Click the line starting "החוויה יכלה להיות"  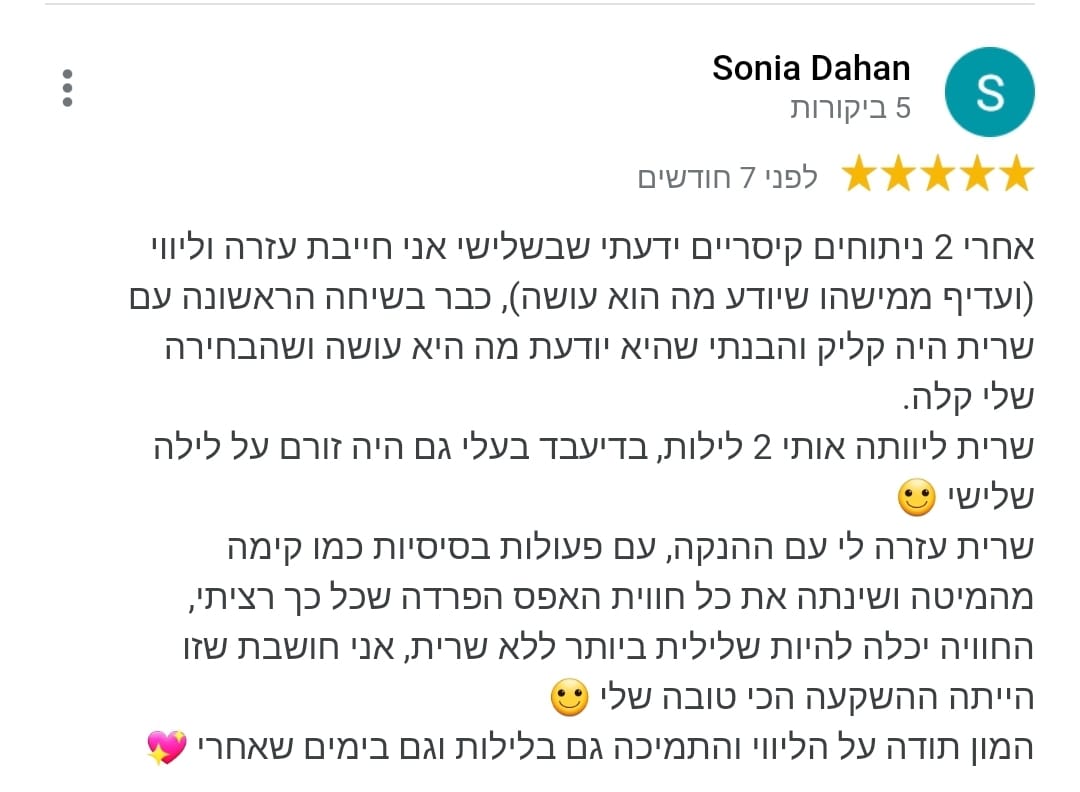pos(592,648)
